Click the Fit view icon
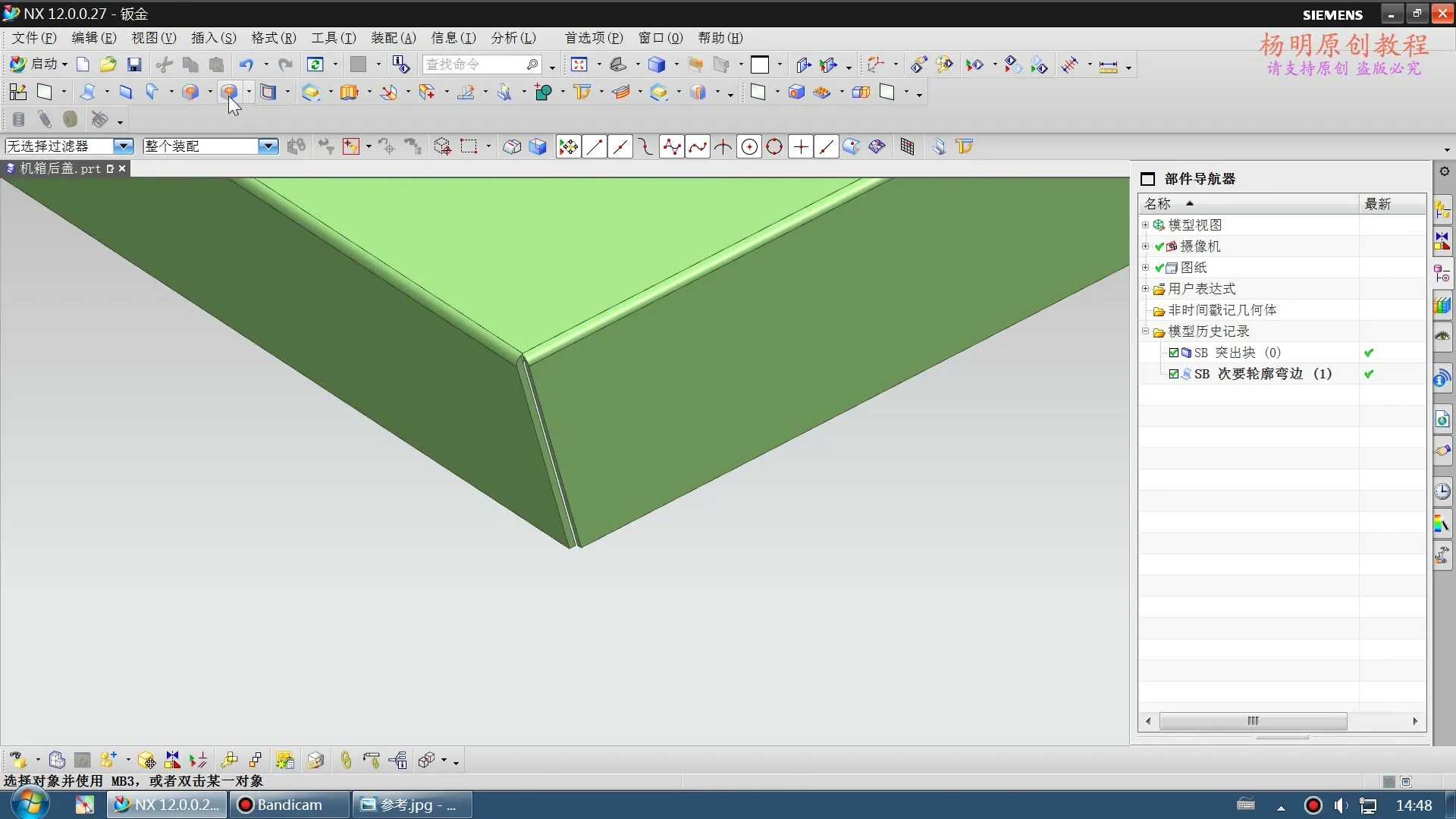This screenshot has height=819, width=1456. click(x=579, y=65)
